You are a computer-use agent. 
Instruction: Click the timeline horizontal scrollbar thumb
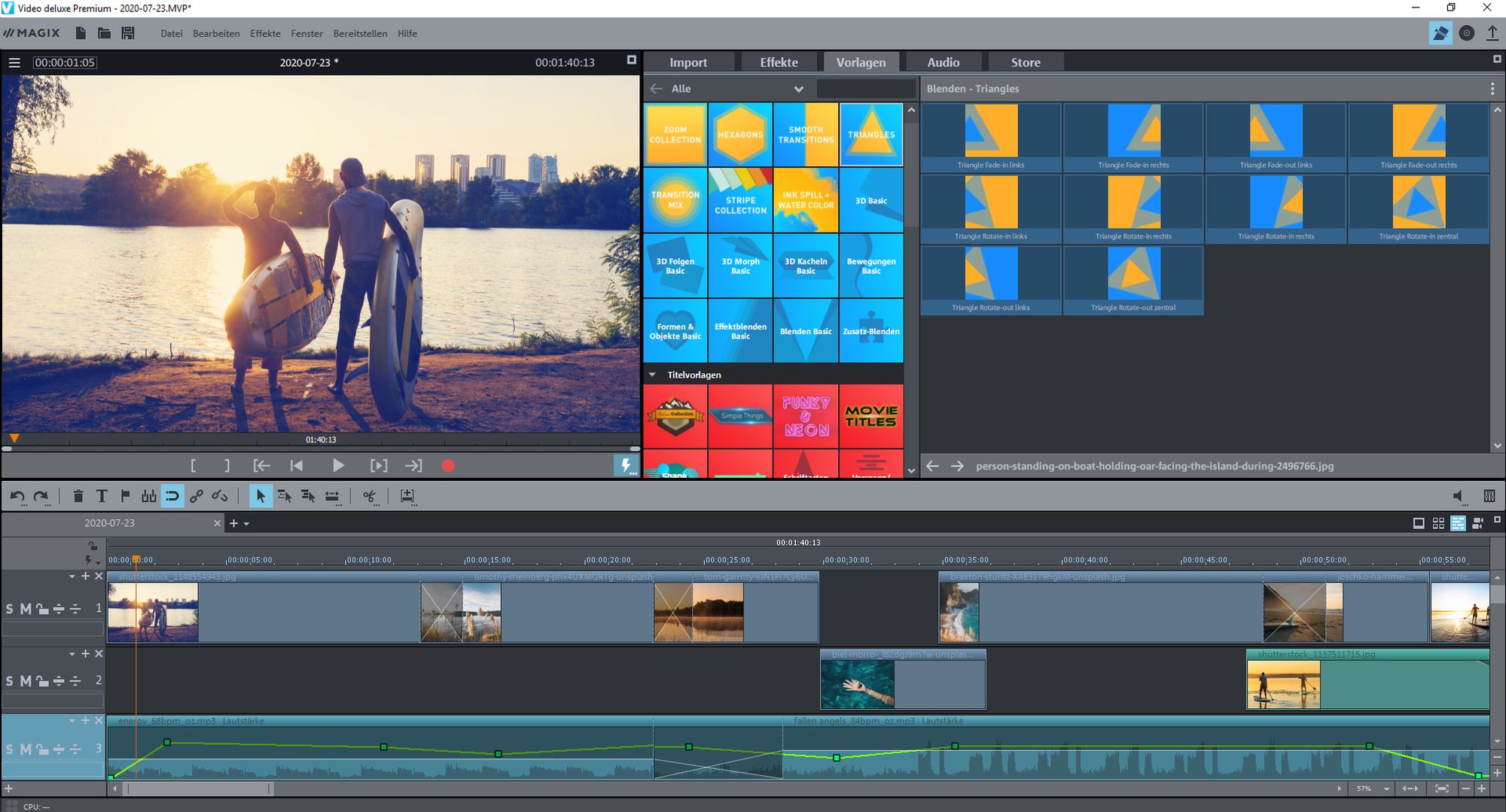tap(198, 789)
